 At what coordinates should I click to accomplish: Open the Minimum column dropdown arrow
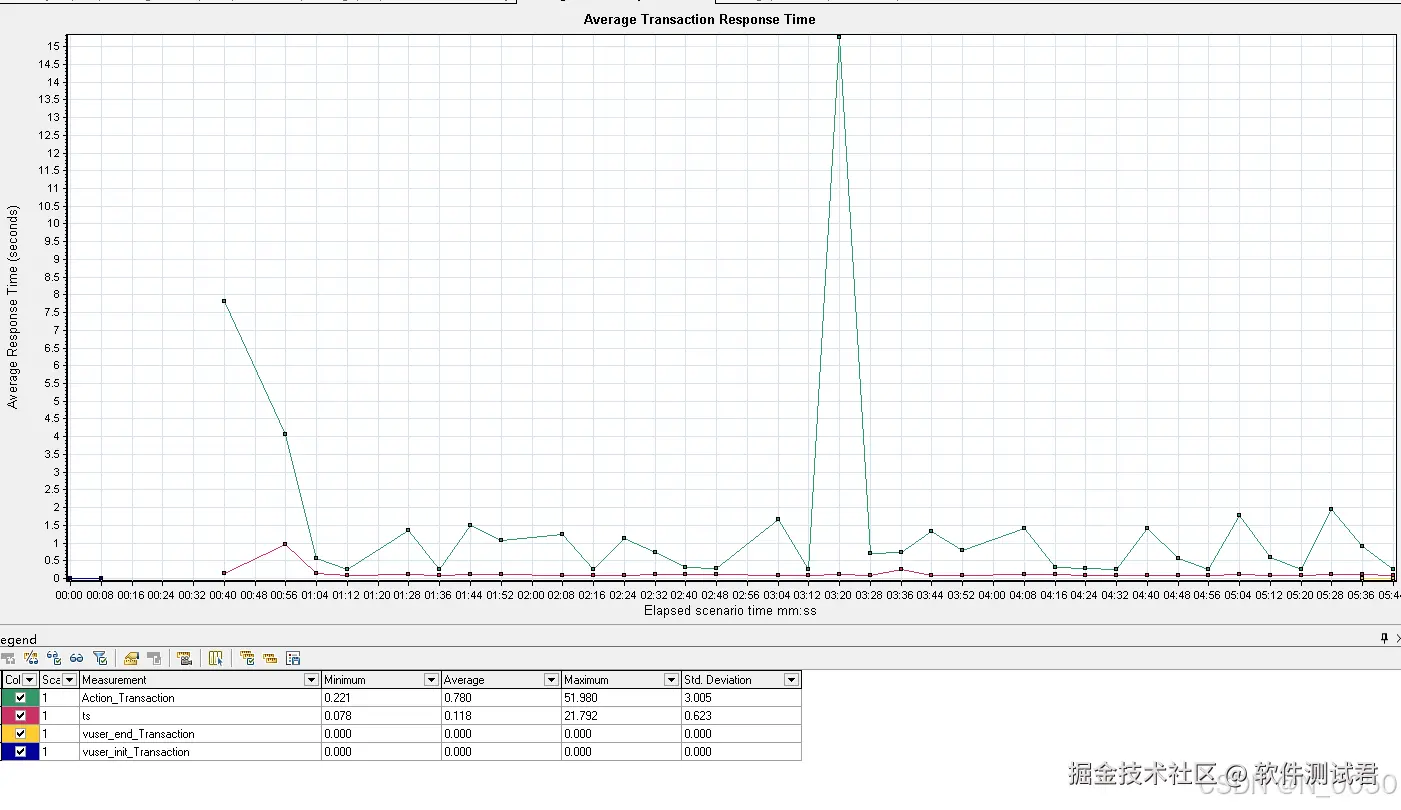click(431, 680)
